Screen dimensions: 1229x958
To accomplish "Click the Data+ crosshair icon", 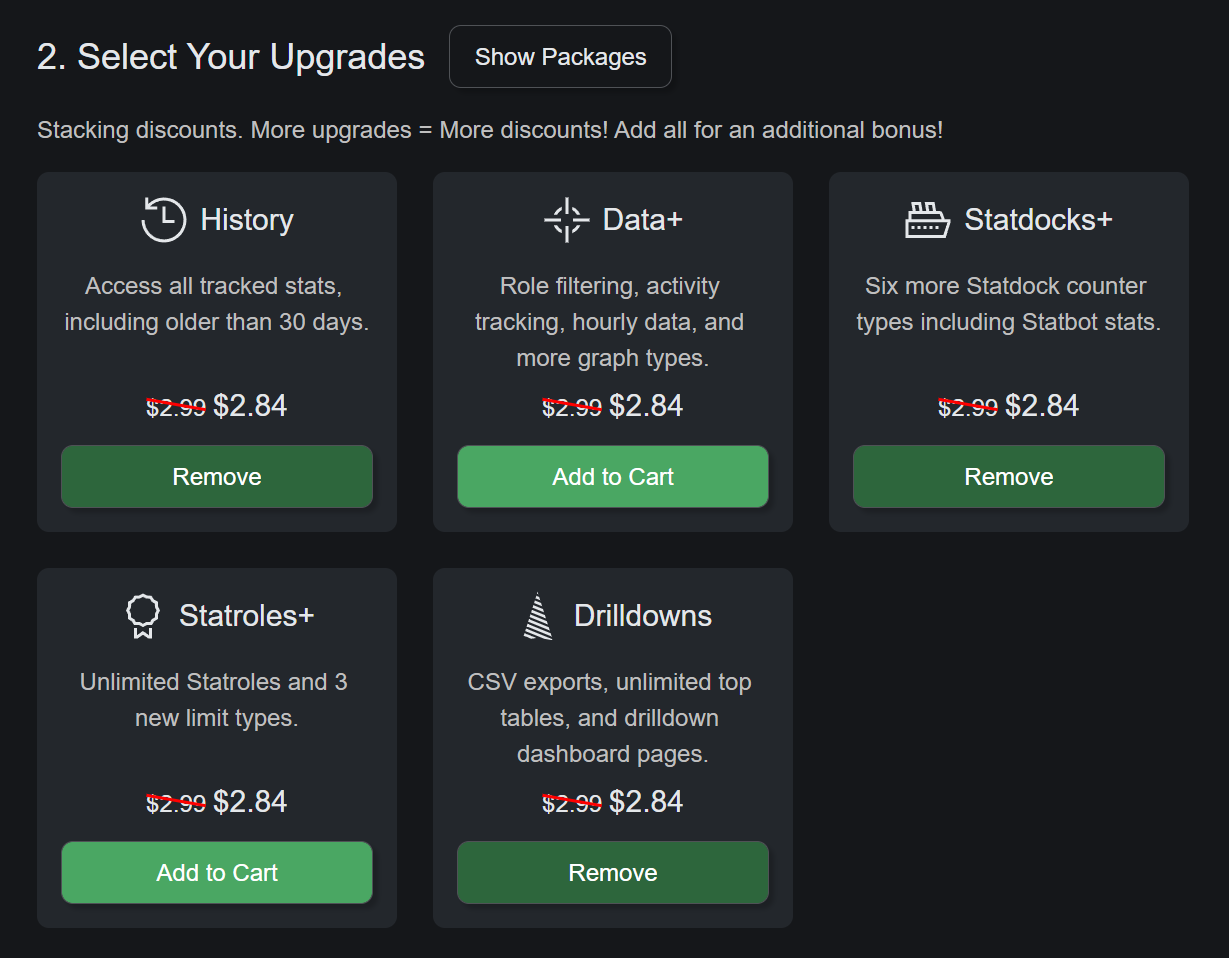I will click(x=566, y=220).
